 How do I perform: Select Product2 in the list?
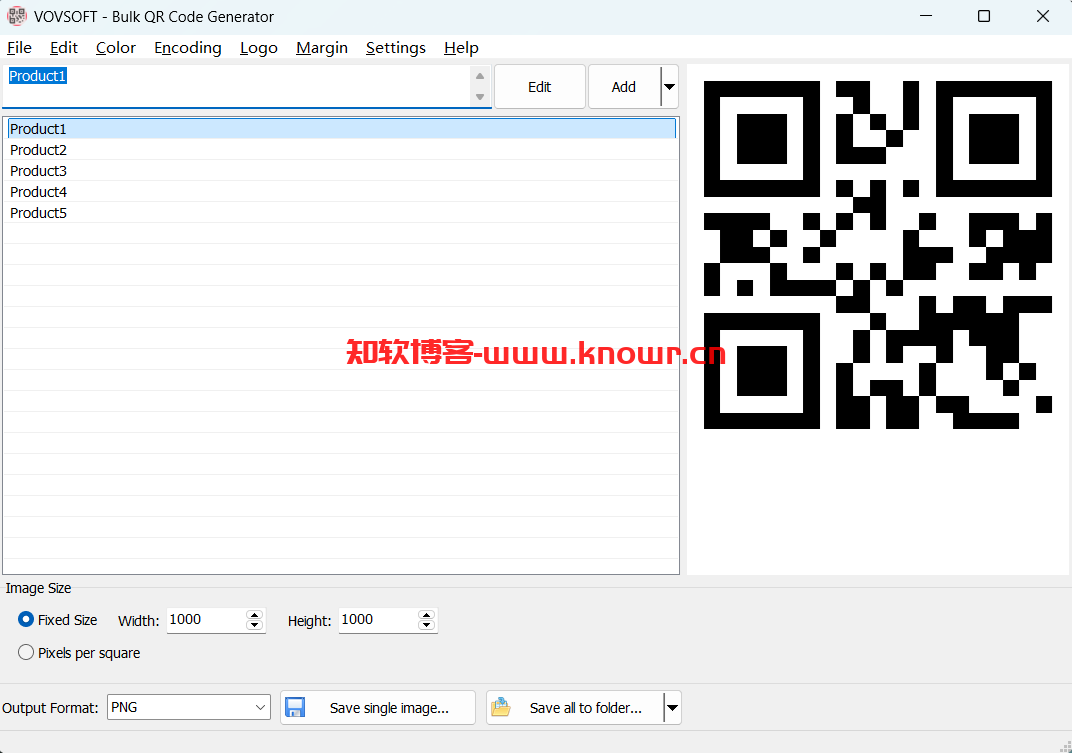[x=341, y=150]
